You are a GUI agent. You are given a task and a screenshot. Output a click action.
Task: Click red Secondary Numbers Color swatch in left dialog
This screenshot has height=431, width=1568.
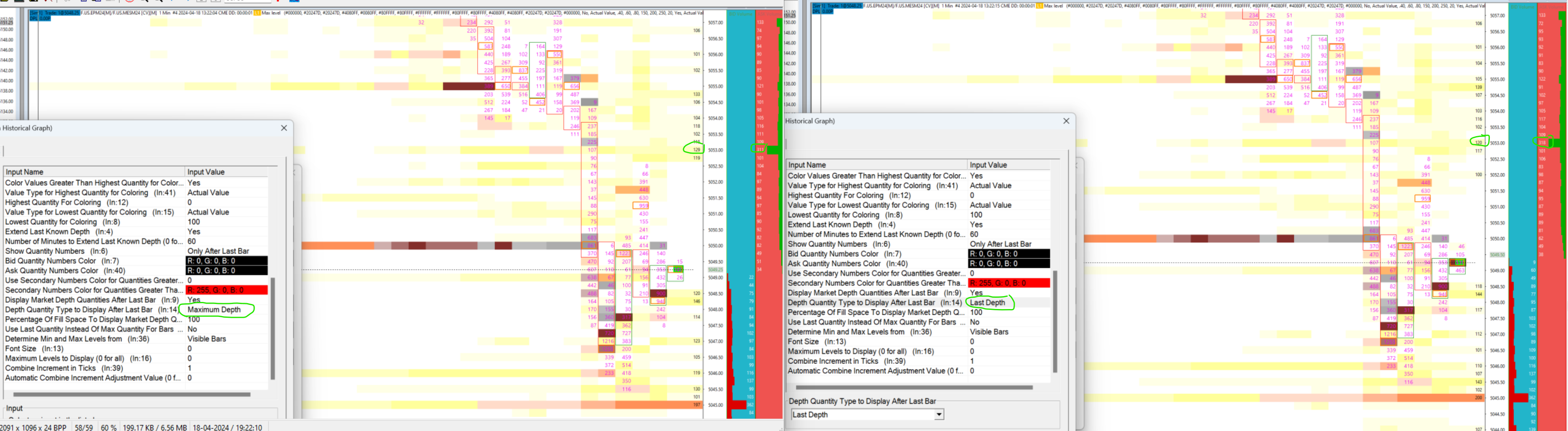click(226, 290)
